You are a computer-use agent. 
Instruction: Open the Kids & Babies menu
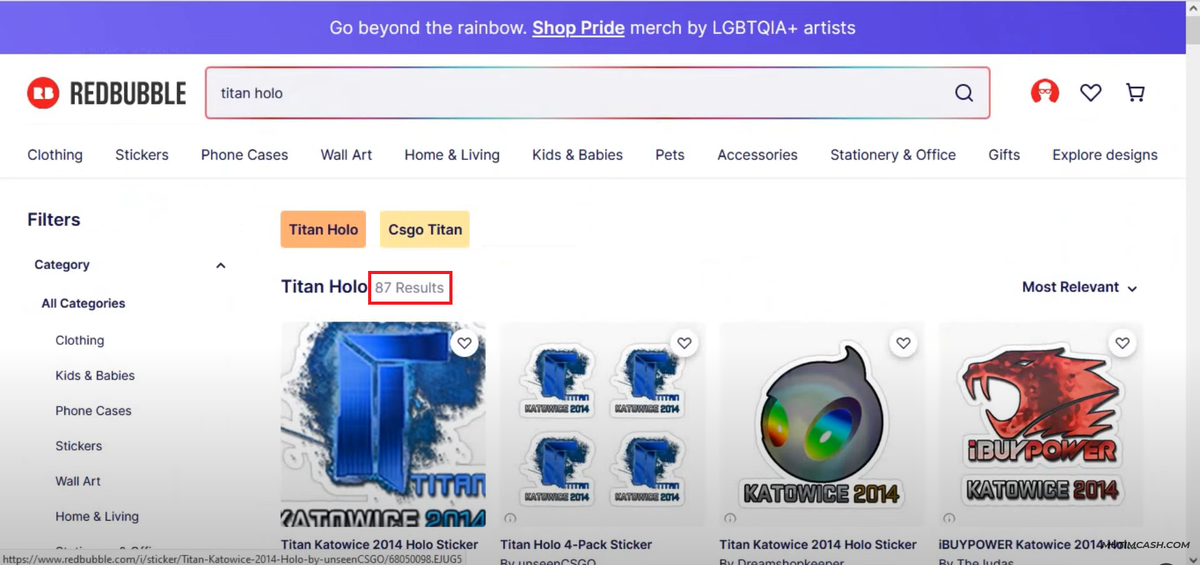pos(577,155)
